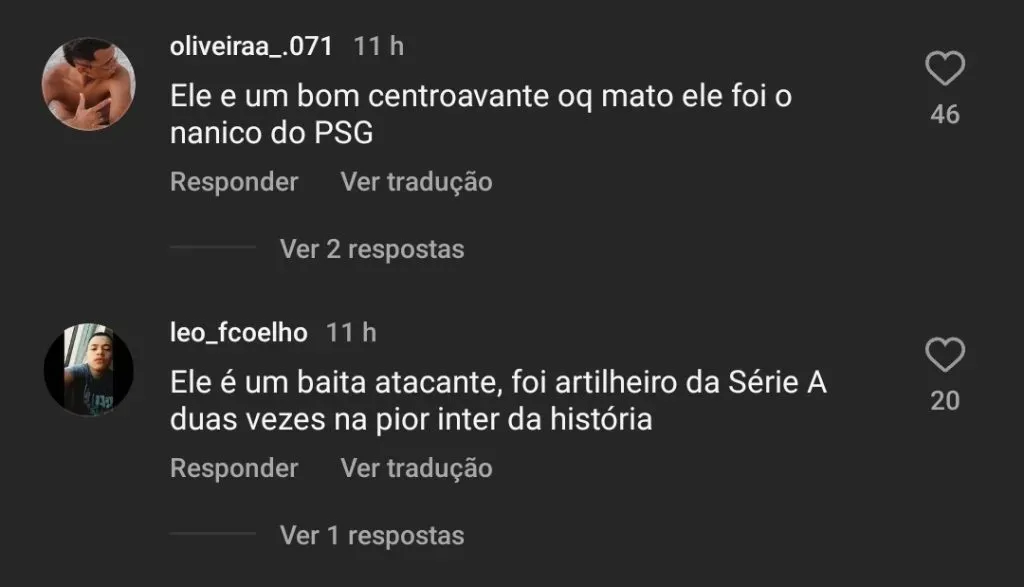The height and width of the screenshot is (587, 1024).
Task: Reply to leo_fcoelho with Responder
Action: point(234,468)
